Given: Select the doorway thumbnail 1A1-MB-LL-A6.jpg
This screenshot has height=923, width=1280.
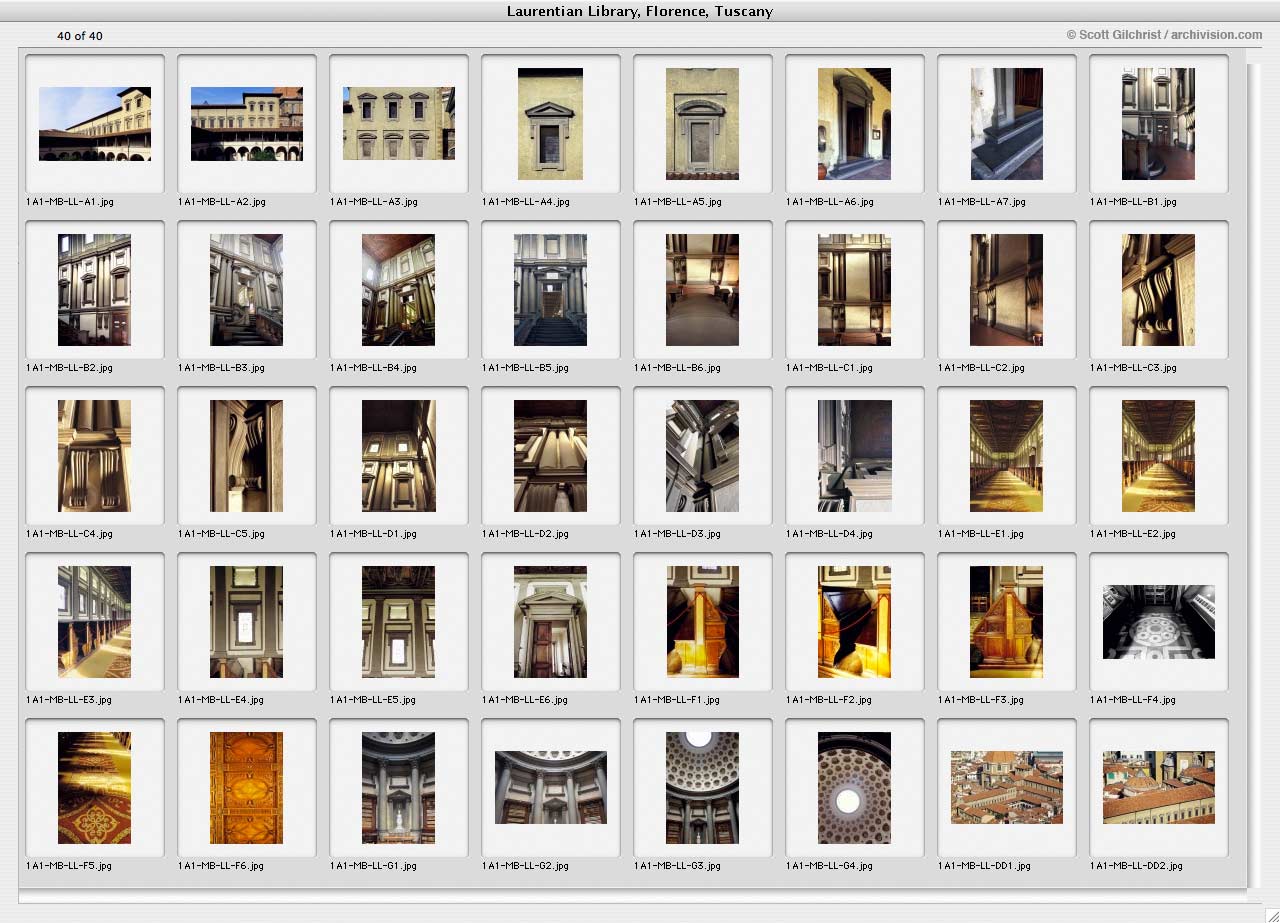Looking at the screenshot, I should 855,124.
